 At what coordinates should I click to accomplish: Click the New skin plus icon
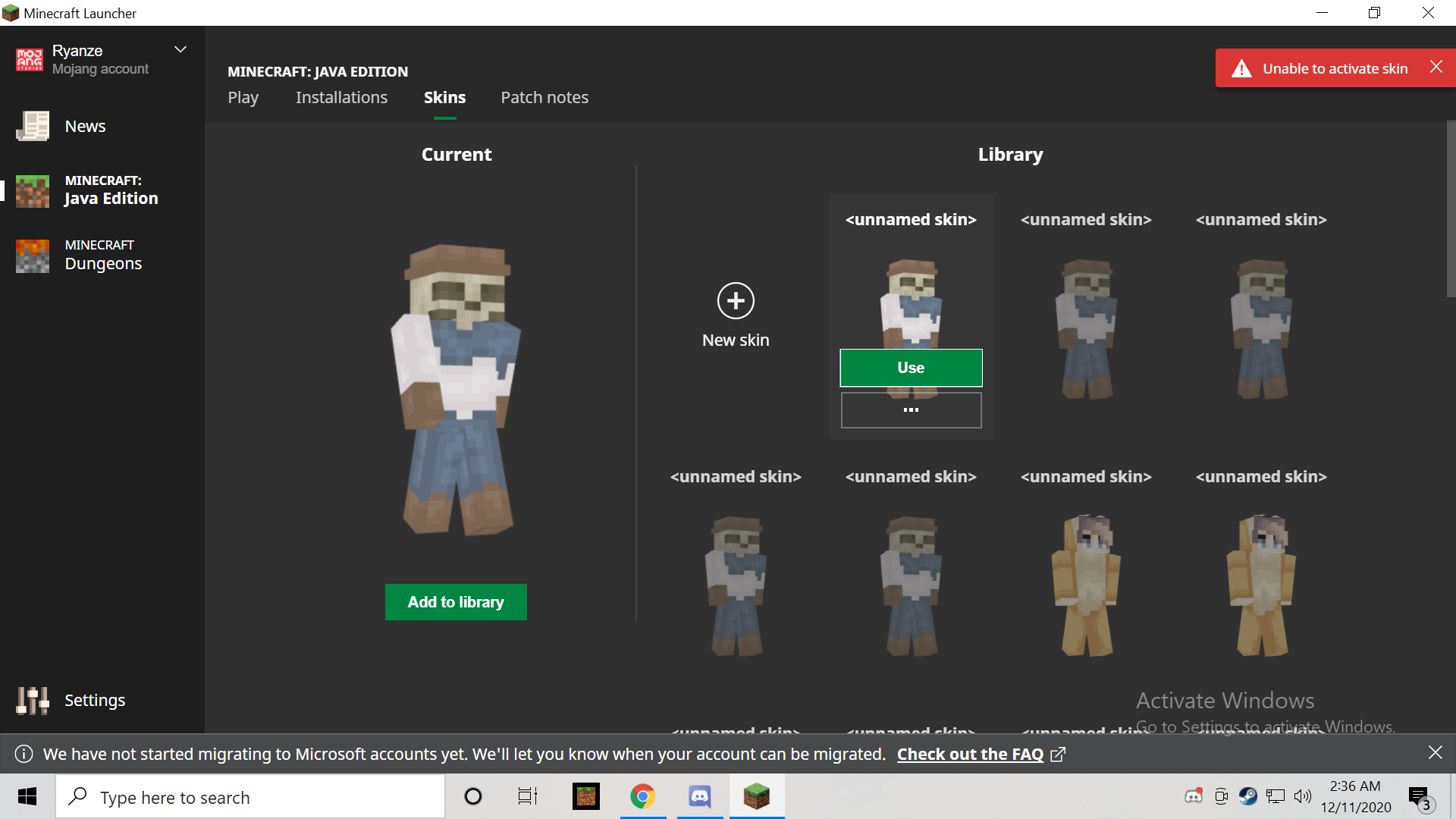point(735,301)
